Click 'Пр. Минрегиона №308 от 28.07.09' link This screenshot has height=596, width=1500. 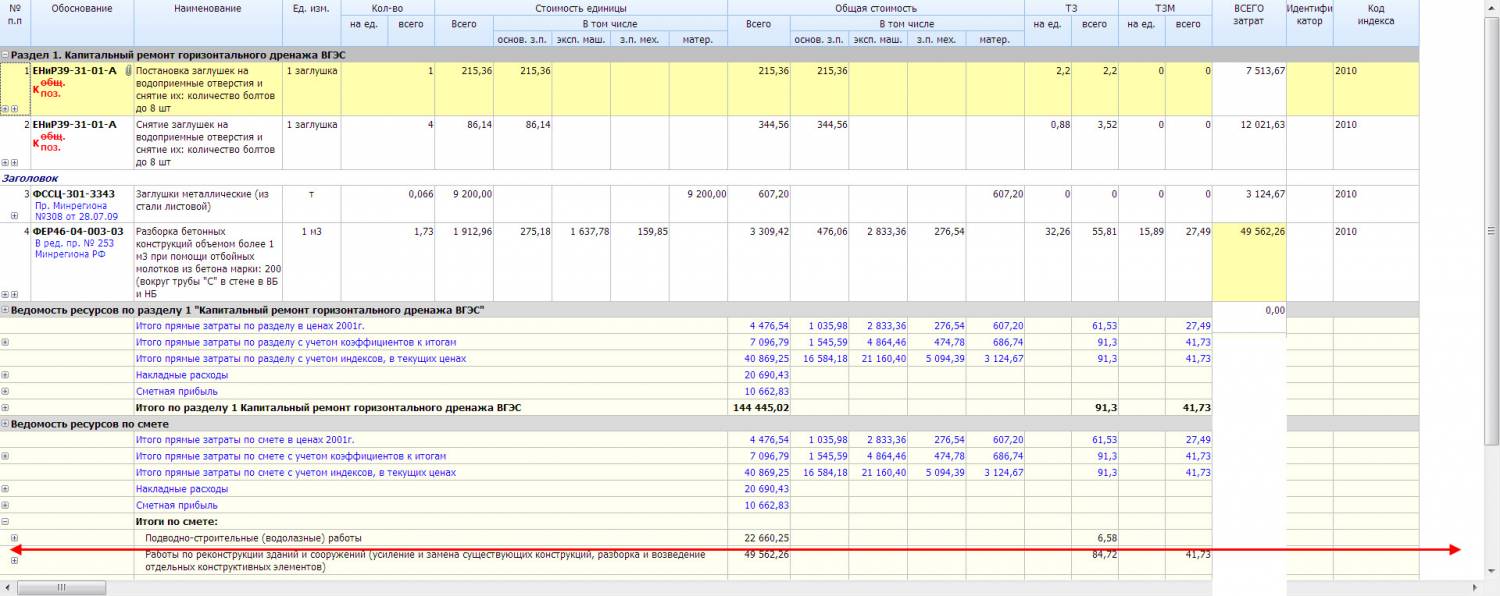click(x=76, y=210)
